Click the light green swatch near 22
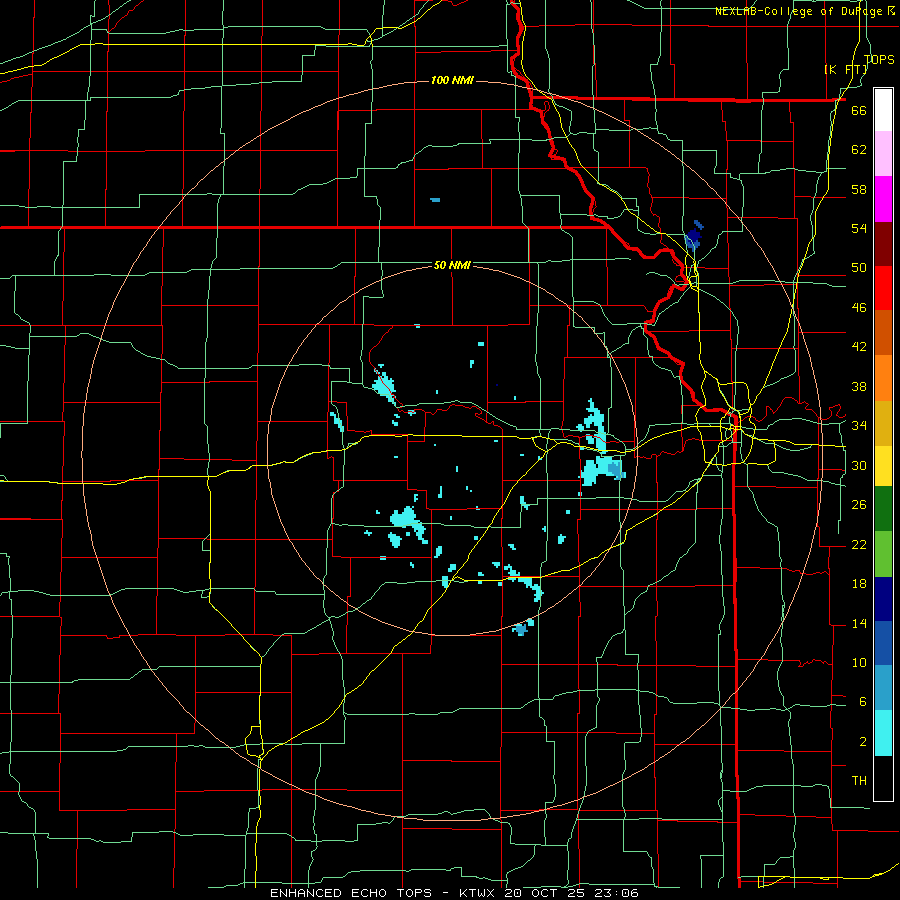The height and width of the screenshot is (900, 900). (883, 554)
